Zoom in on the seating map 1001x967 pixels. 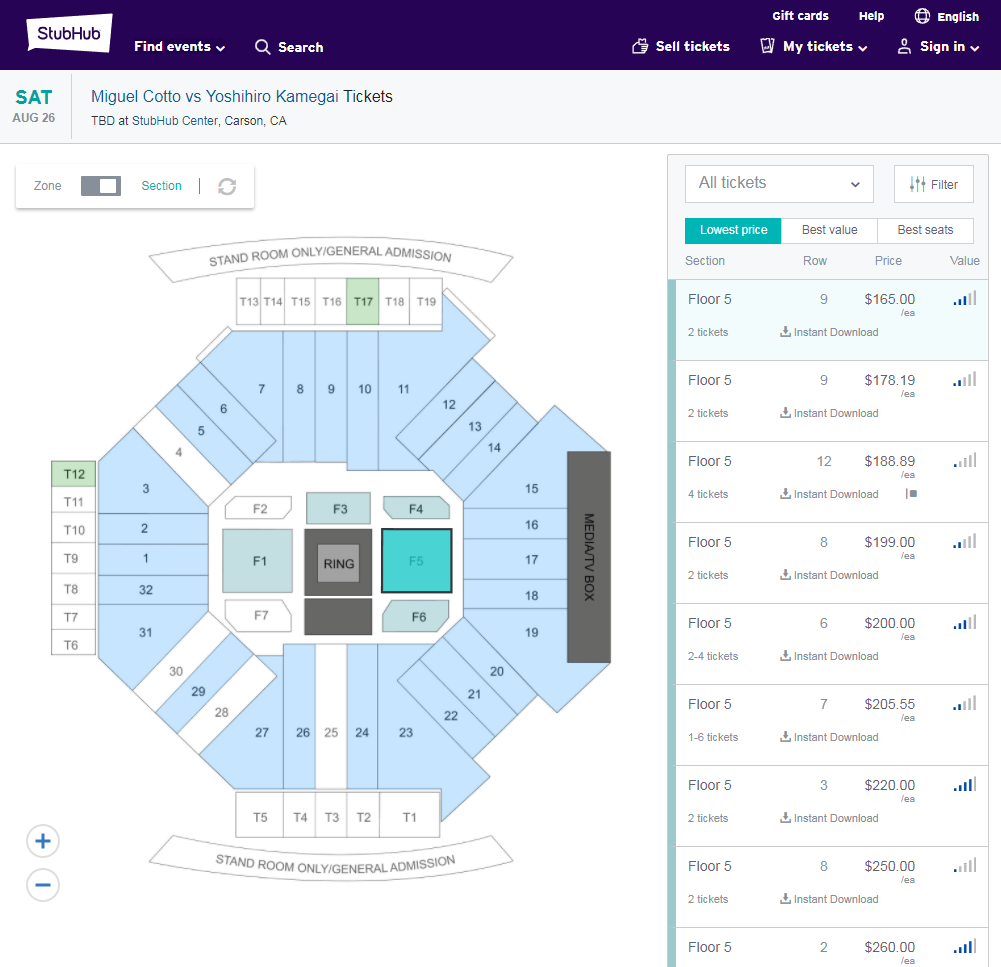point(43,841)
